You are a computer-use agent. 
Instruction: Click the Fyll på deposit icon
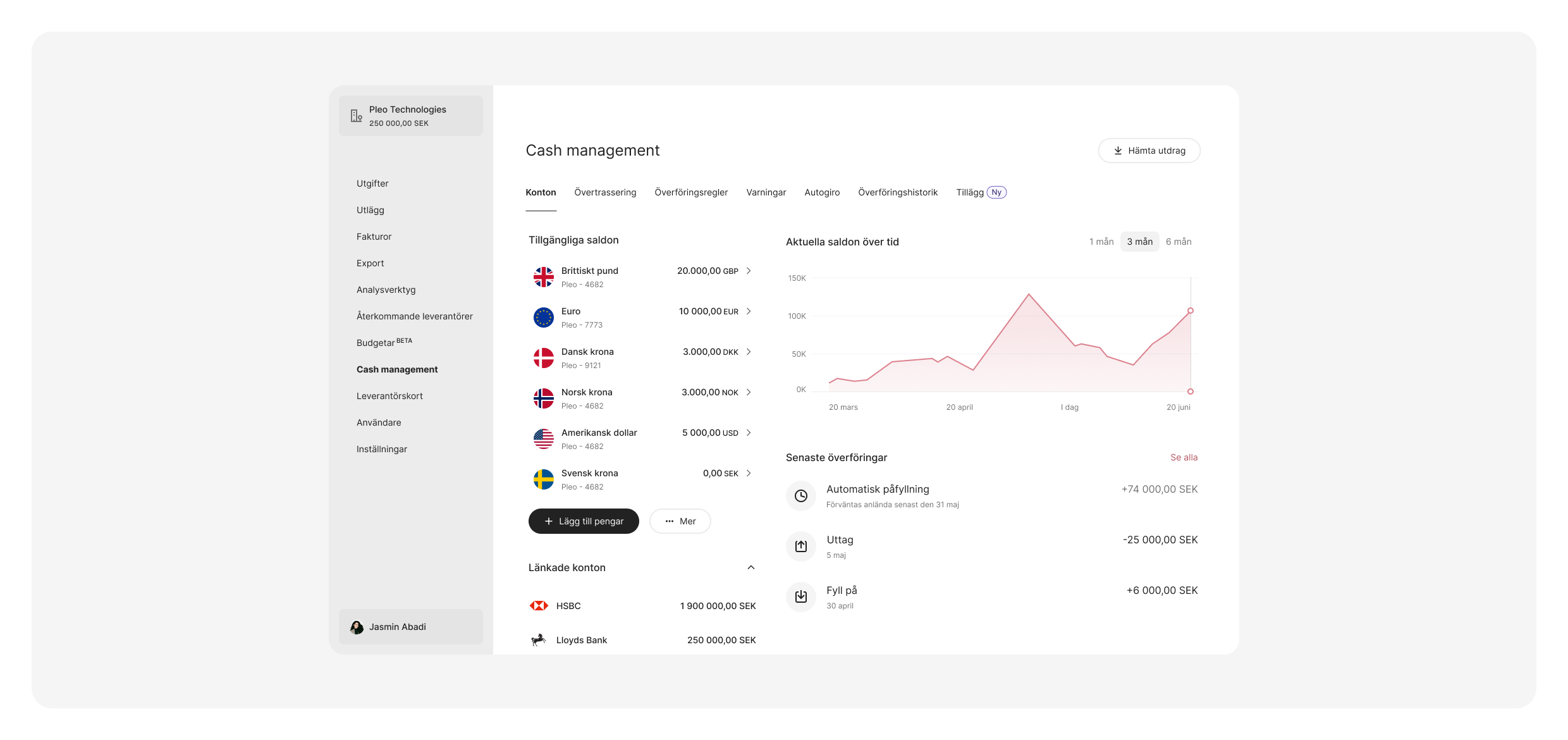point(800,596)
